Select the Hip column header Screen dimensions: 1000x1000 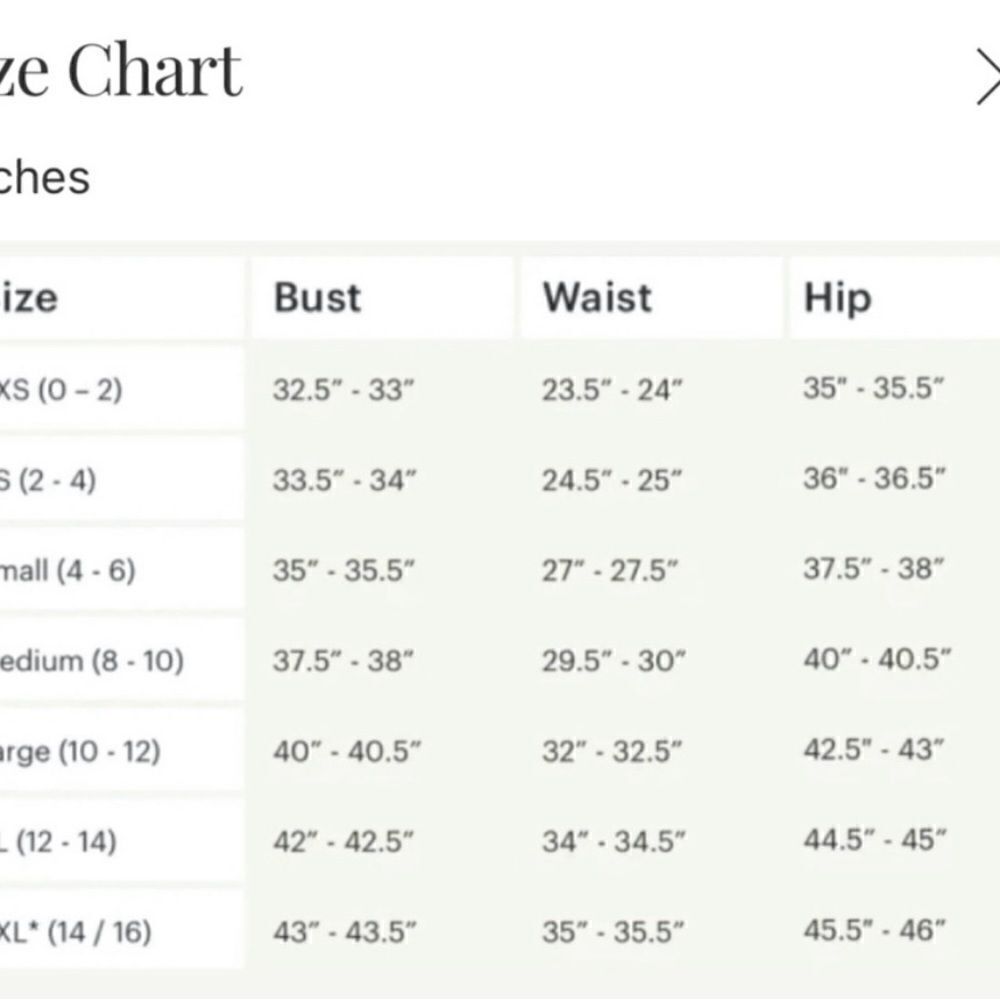837,298
